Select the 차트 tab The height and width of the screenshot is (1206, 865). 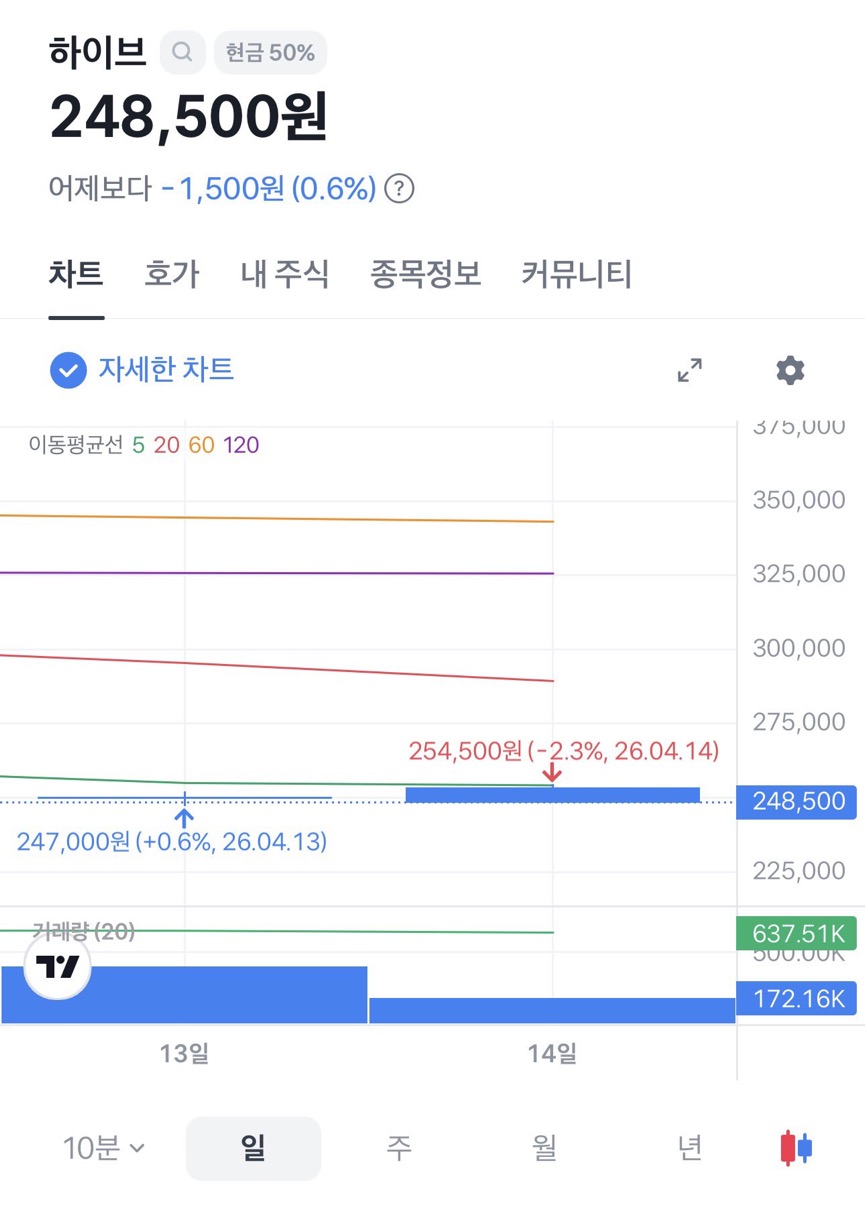point(76,274)
